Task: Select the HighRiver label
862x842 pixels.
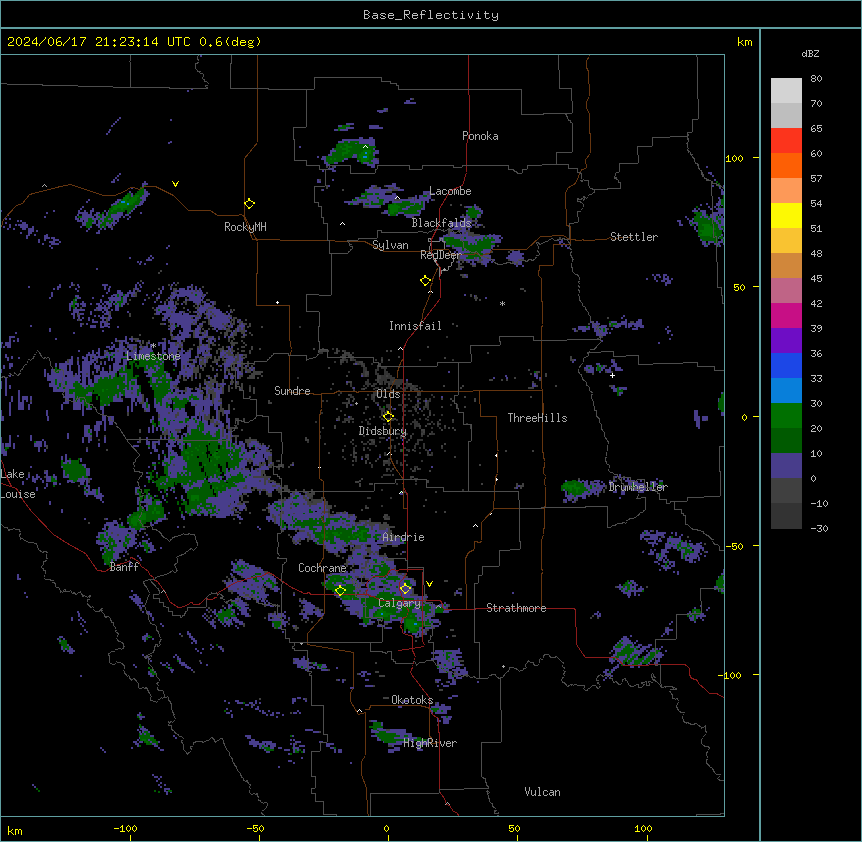Action: pyautogui.click(x=430, y=743)
